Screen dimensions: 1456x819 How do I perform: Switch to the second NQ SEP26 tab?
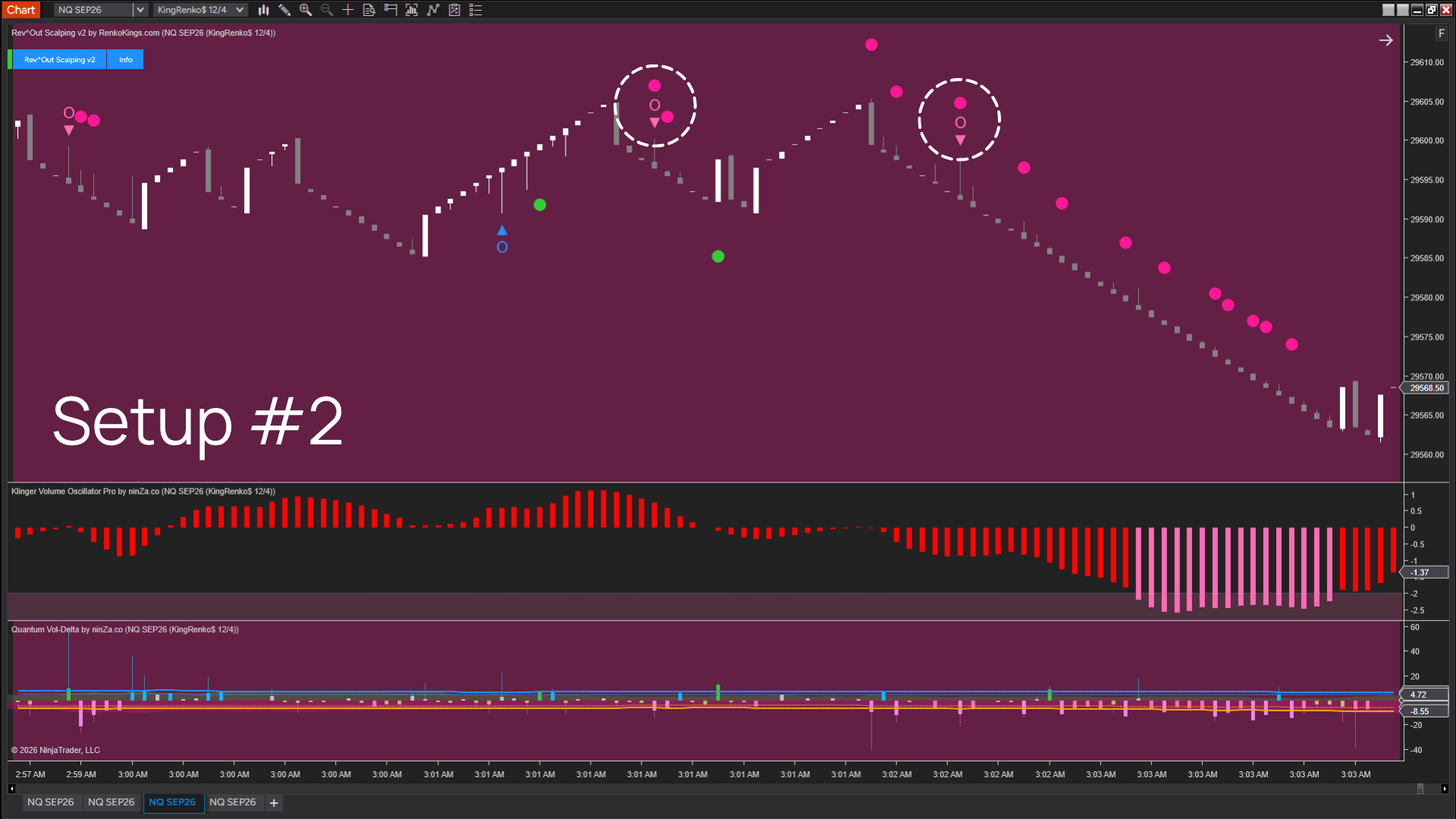pos(111,802)
